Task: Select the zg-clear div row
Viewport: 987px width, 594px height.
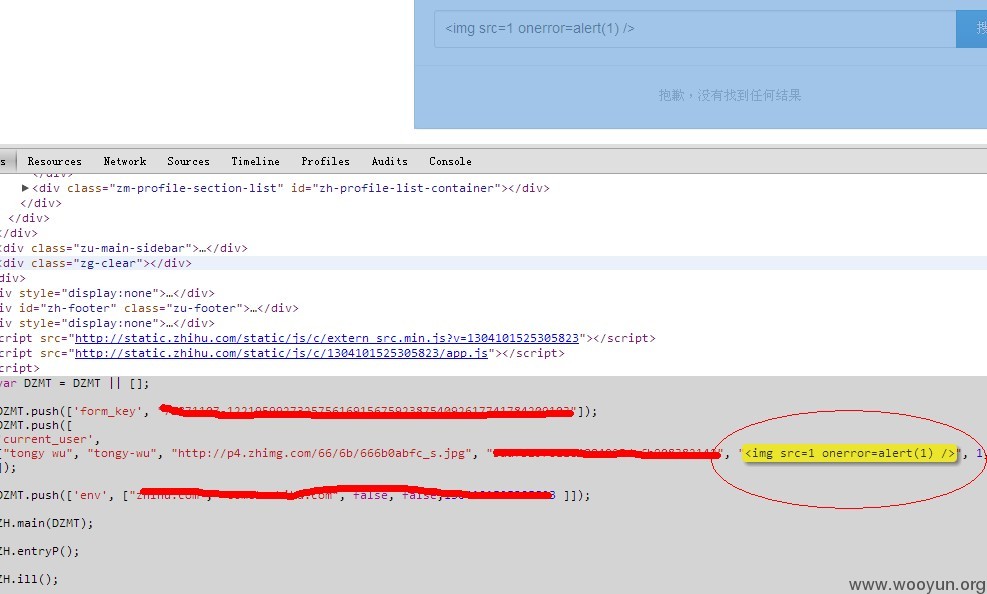Action: click(x=494, y=263)
